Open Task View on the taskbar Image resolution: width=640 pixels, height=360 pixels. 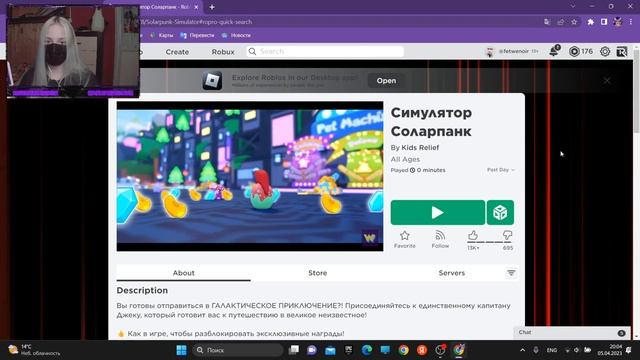point(293,350)
